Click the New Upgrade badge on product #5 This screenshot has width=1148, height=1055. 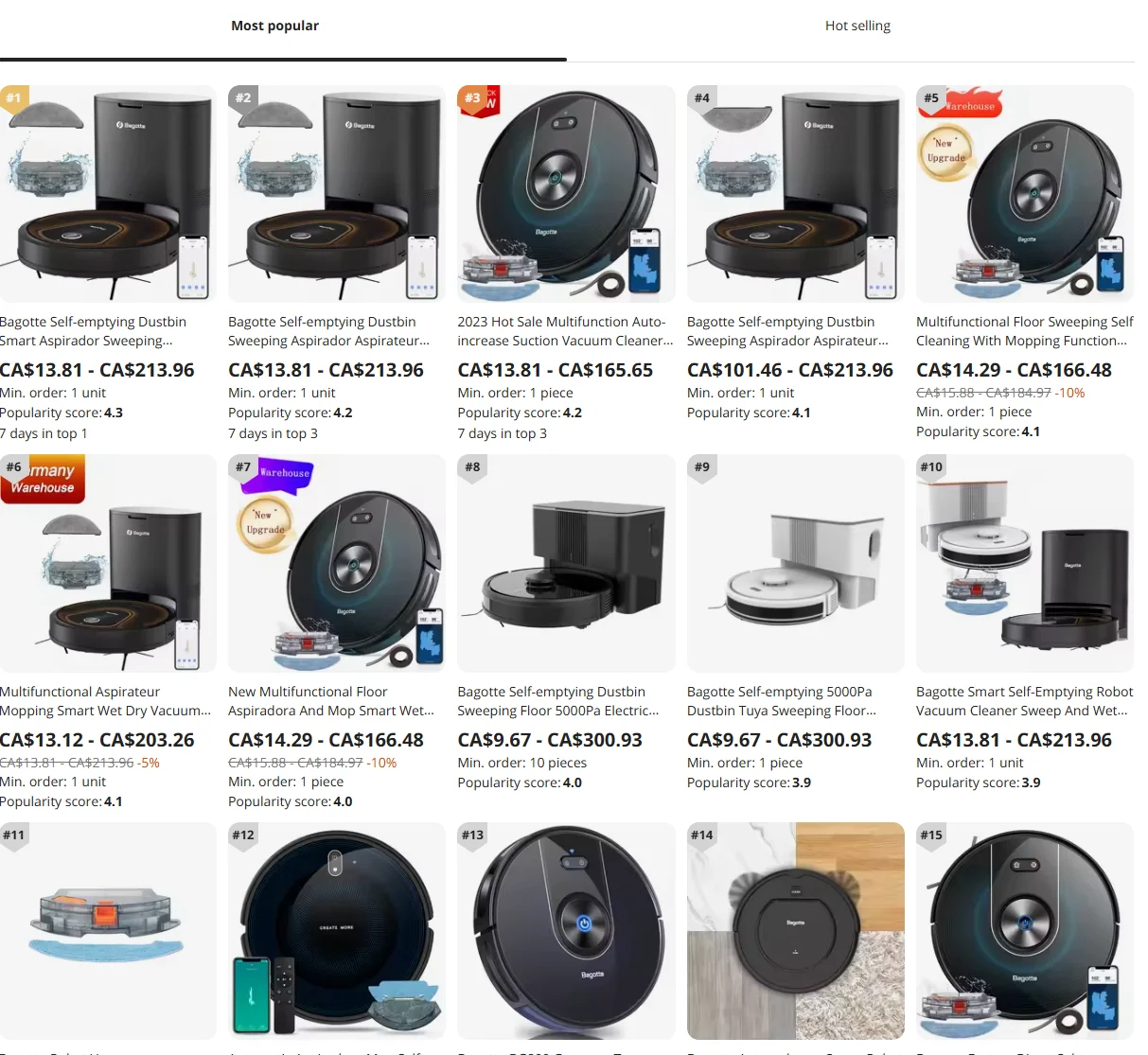(x=945, y=151)
